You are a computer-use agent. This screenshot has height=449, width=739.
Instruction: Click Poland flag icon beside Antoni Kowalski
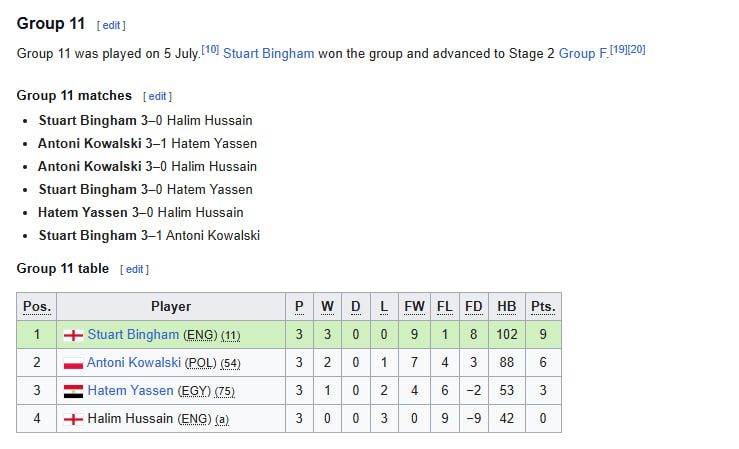tap(73, 363)
